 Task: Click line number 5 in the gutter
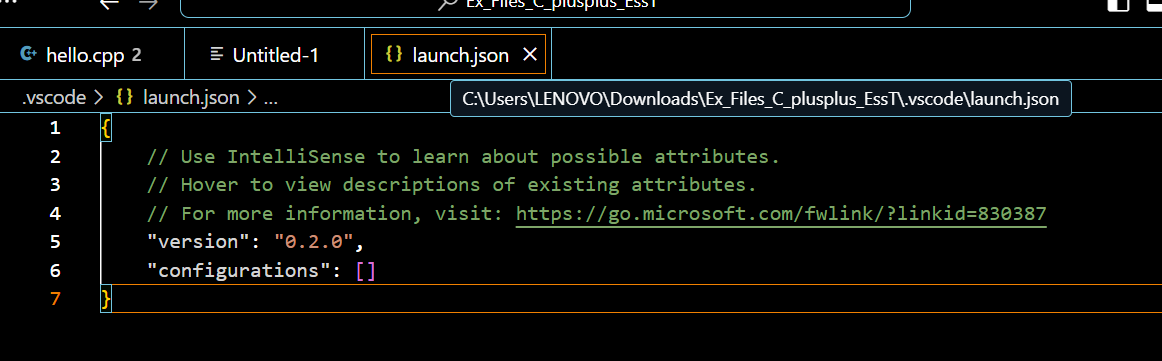point(55,242)
